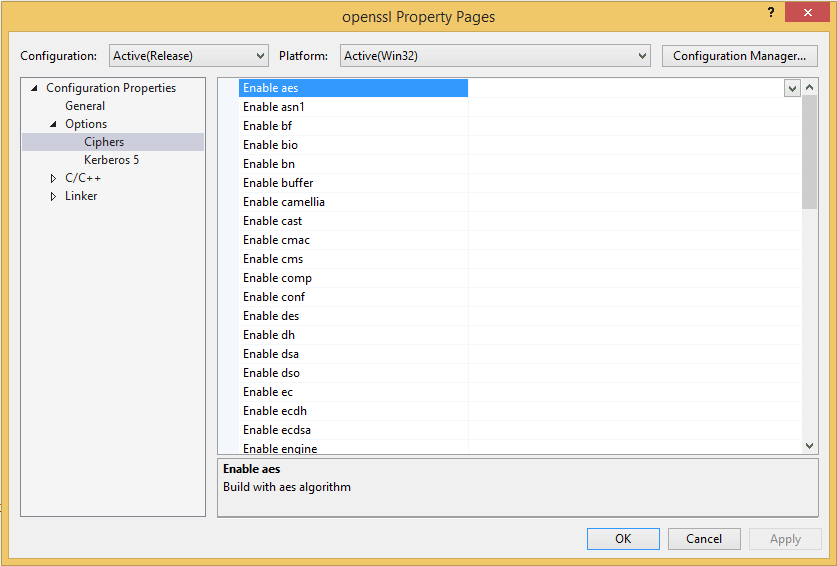Dismiss the dialog with Cancel

coord(704,539)
